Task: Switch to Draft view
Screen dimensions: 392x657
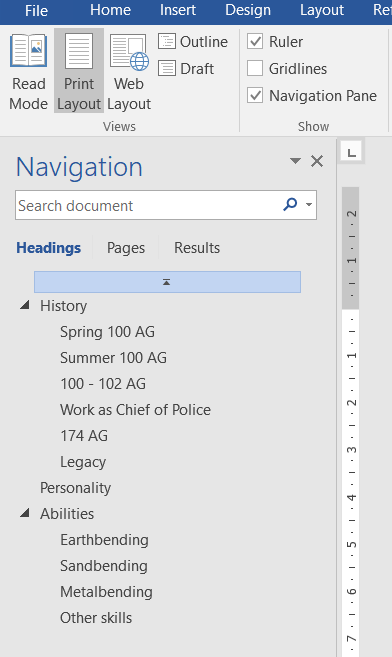Action: click(186, 68)
